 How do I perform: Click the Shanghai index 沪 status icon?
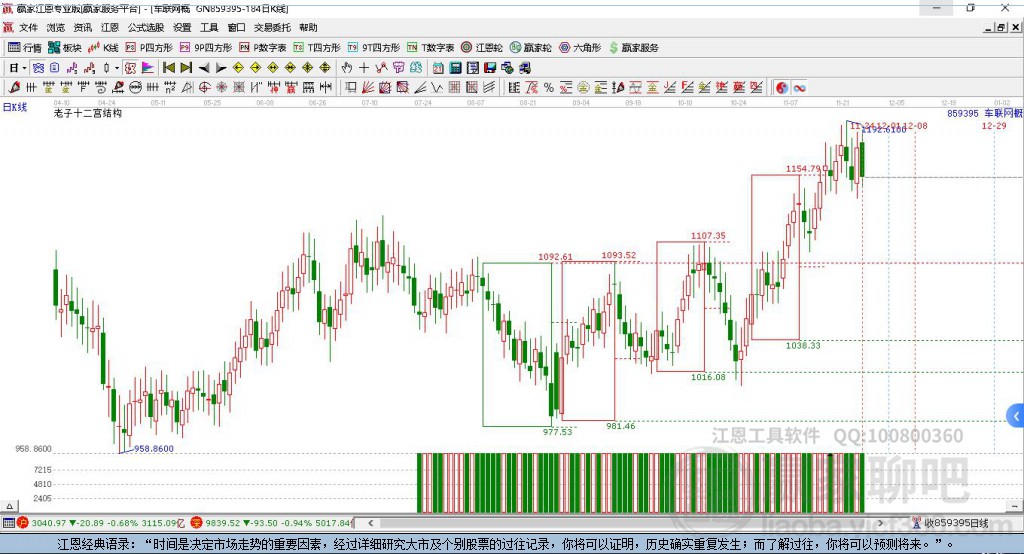coord(23,523)
